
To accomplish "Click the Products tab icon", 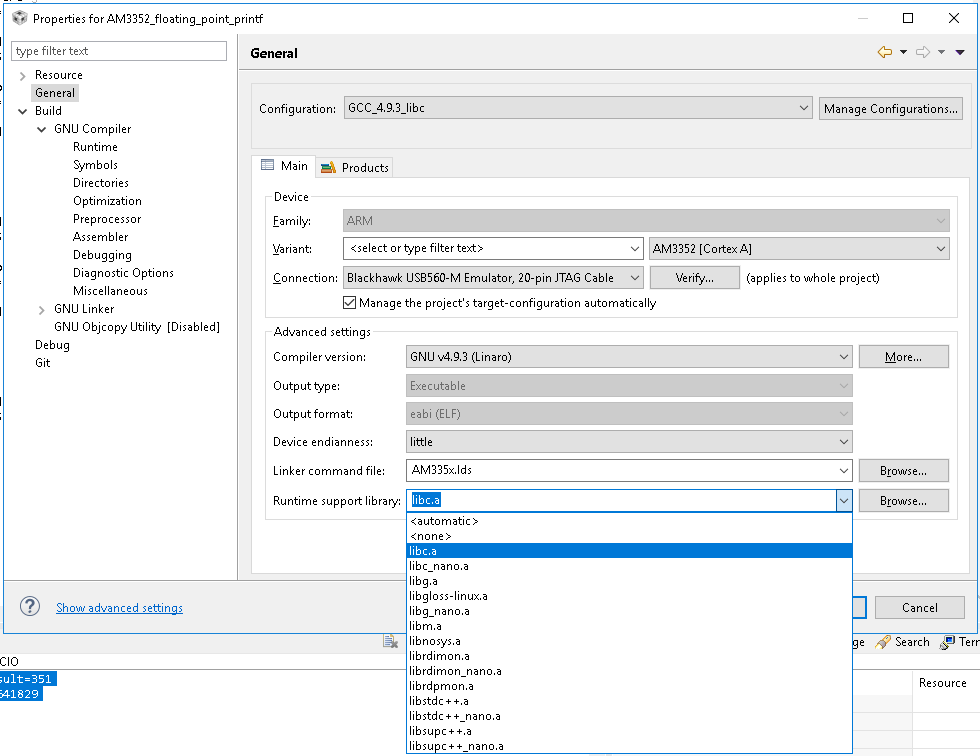I will point(328,167).
